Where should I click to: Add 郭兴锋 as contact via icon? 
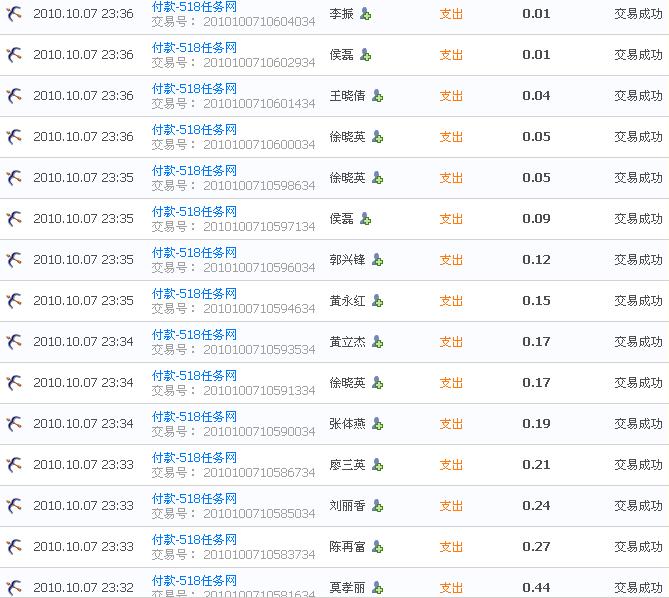click(x=378, y=260)
